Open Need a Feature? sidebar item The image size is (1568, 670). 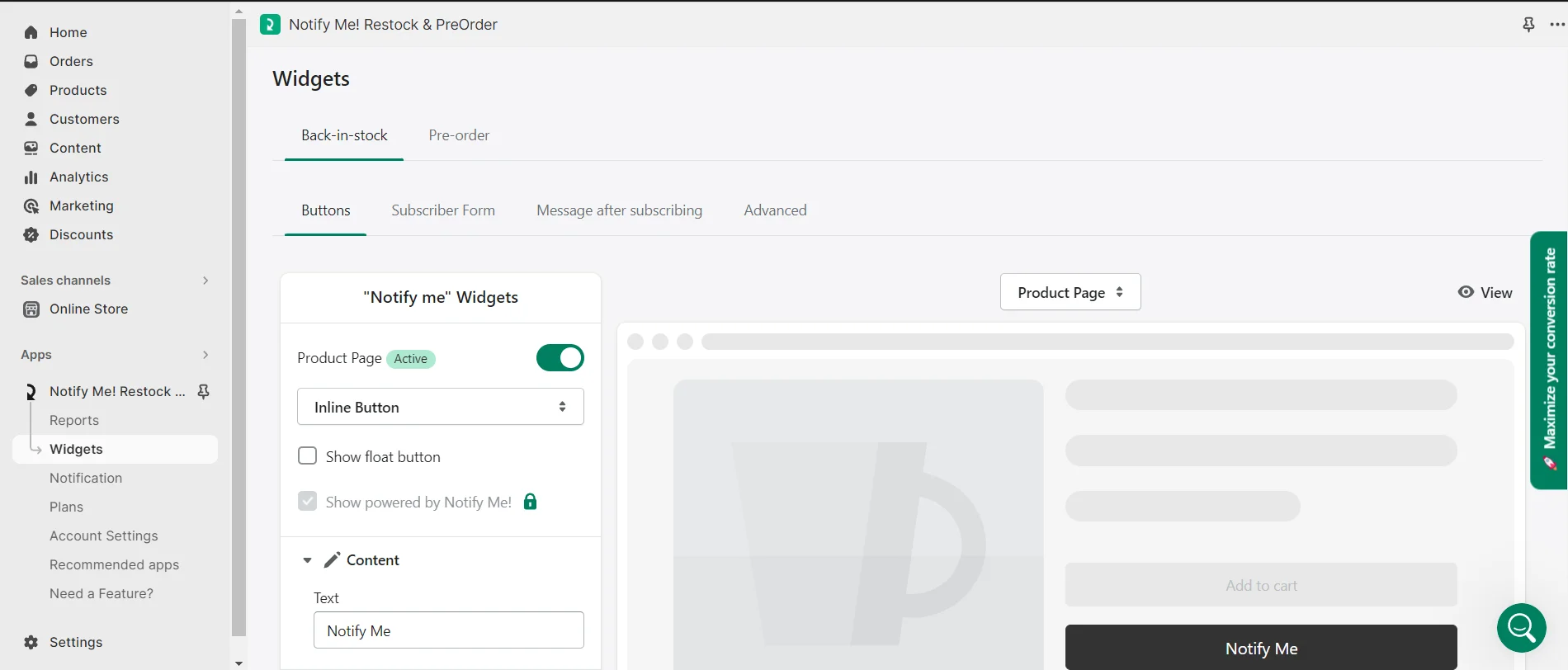pos(102,593)
